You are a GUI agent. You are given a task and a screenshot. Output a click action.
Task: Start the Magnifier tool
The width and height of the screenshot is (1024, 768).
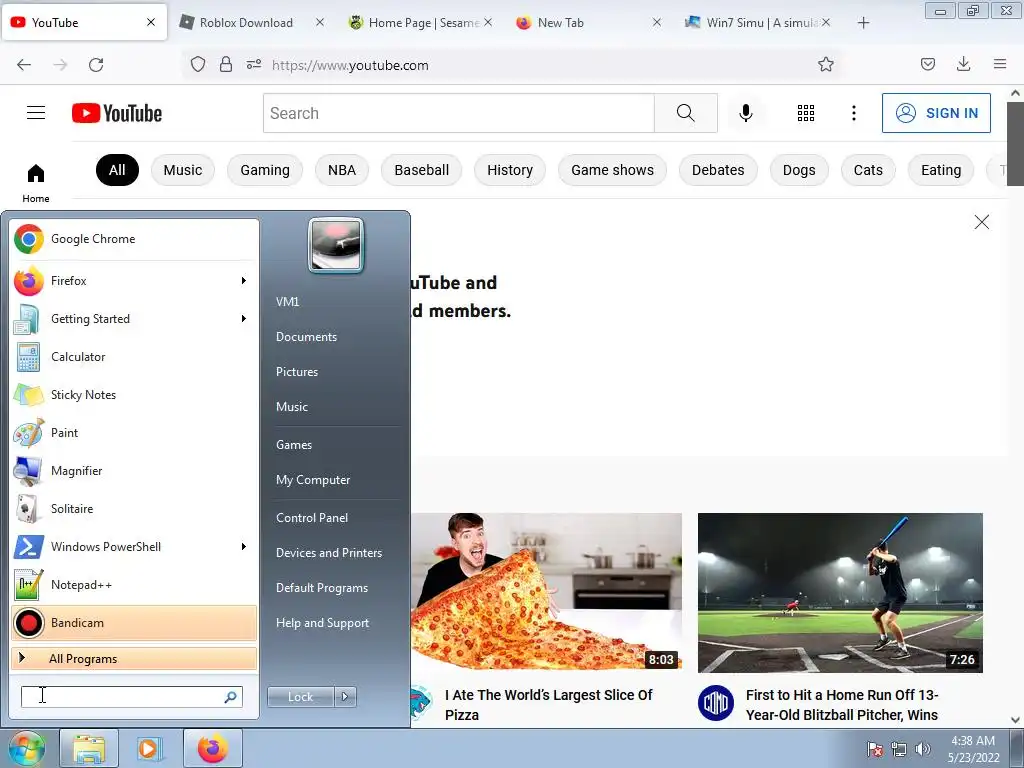pyautogui.click(x=134, y=470)
